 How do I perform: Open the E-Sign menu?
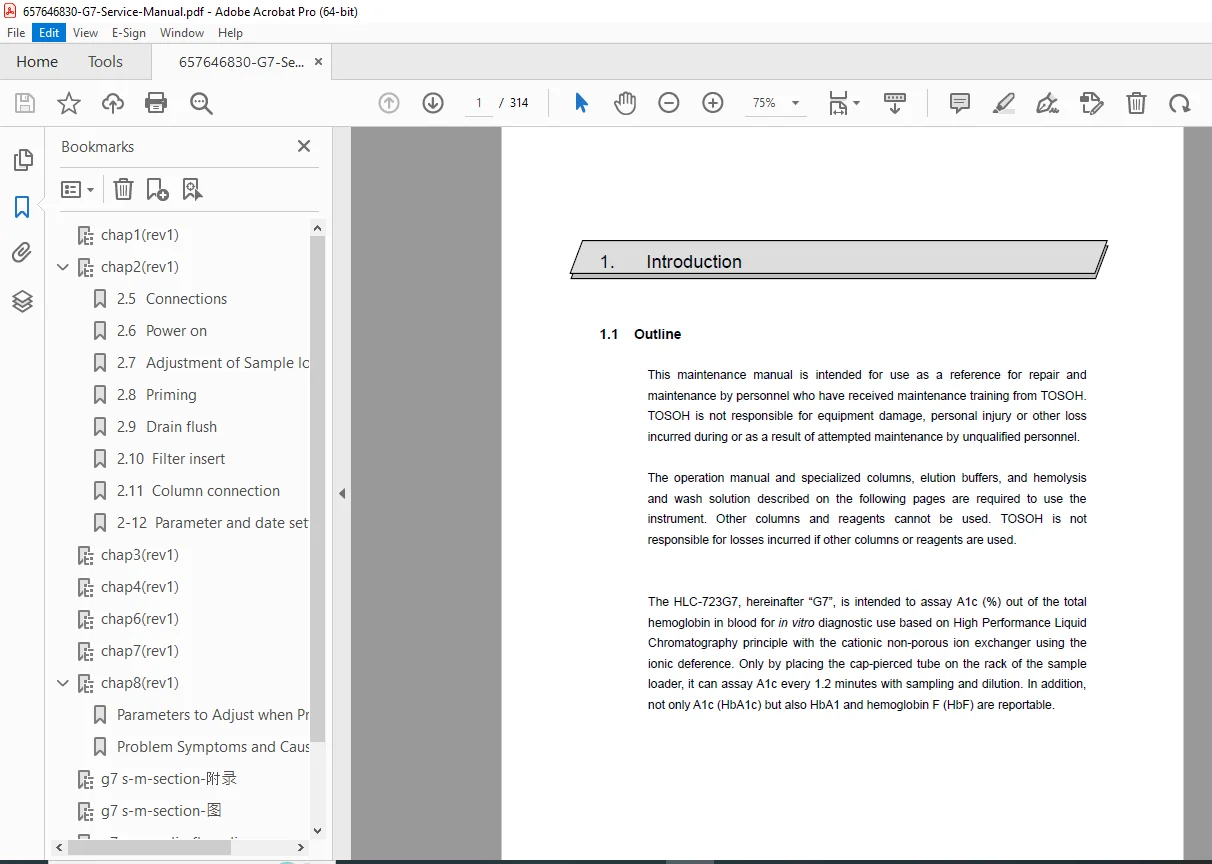(x=129, y=33)
